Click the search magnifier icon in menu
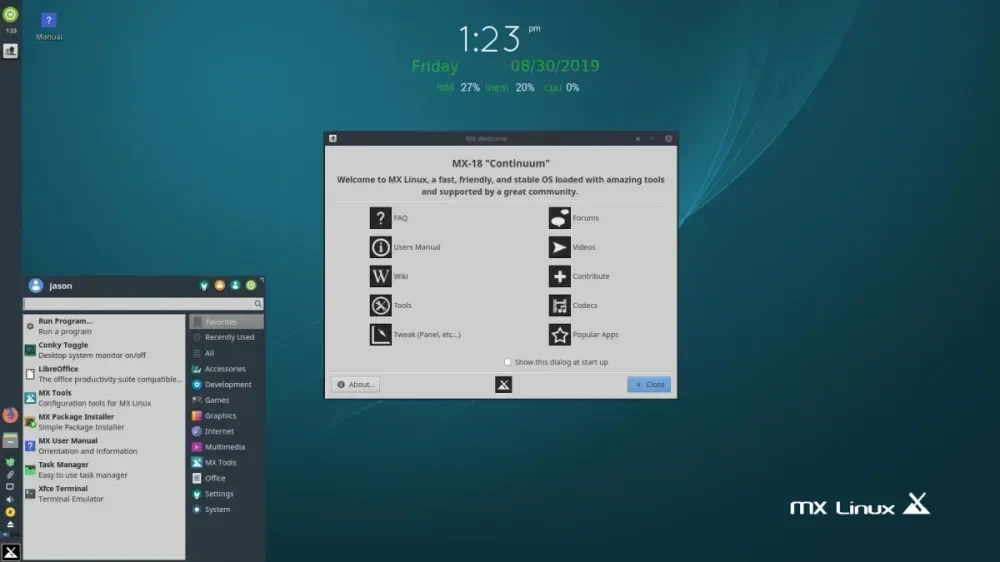1000x562 pixels. click(258, 304)
